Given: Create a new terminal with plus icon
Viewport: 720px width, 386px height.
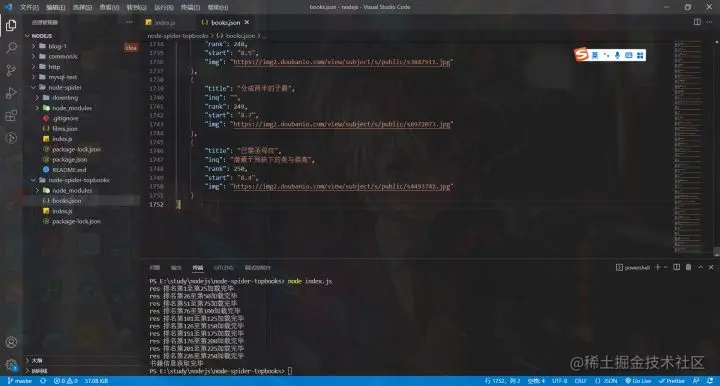Looking at the screenshot, I should tap(658, 267).
